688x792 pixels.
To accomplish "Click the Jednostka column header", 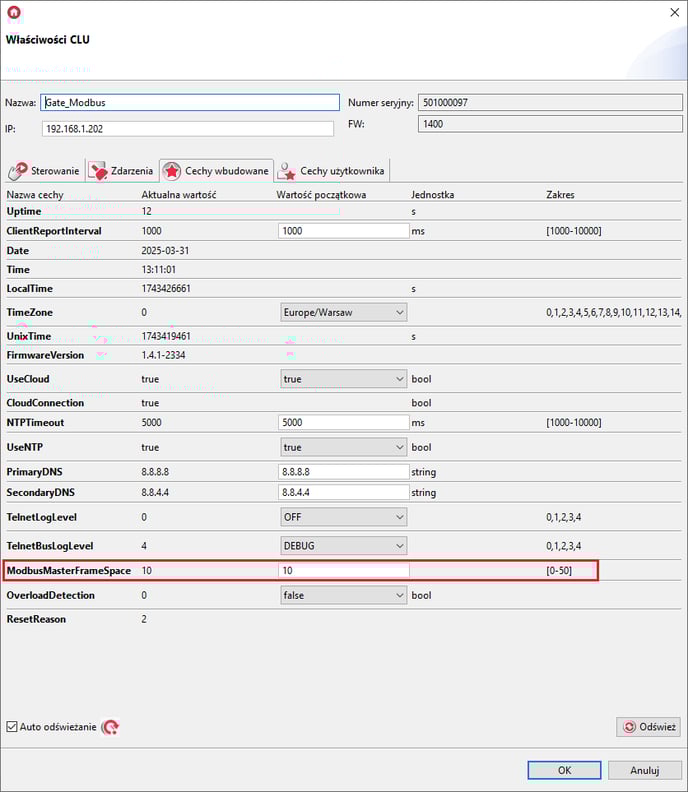I will coord(432,194).
